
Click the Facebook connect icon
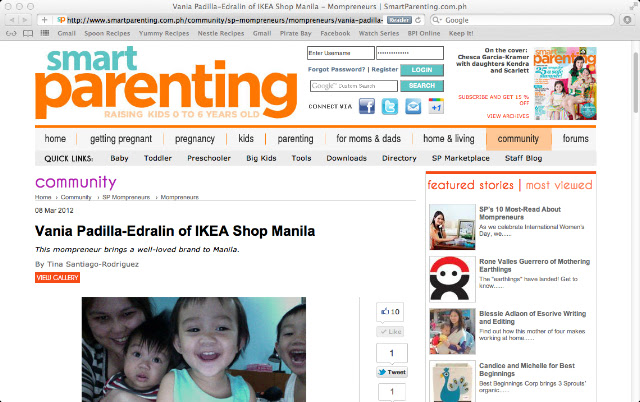coord(367,107)
